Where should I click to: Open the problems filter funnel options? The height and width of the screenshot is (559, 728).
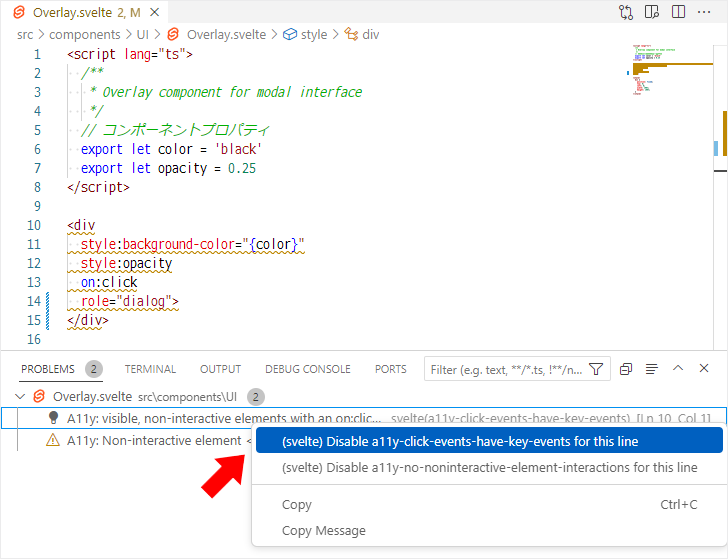tap(596, 369)
